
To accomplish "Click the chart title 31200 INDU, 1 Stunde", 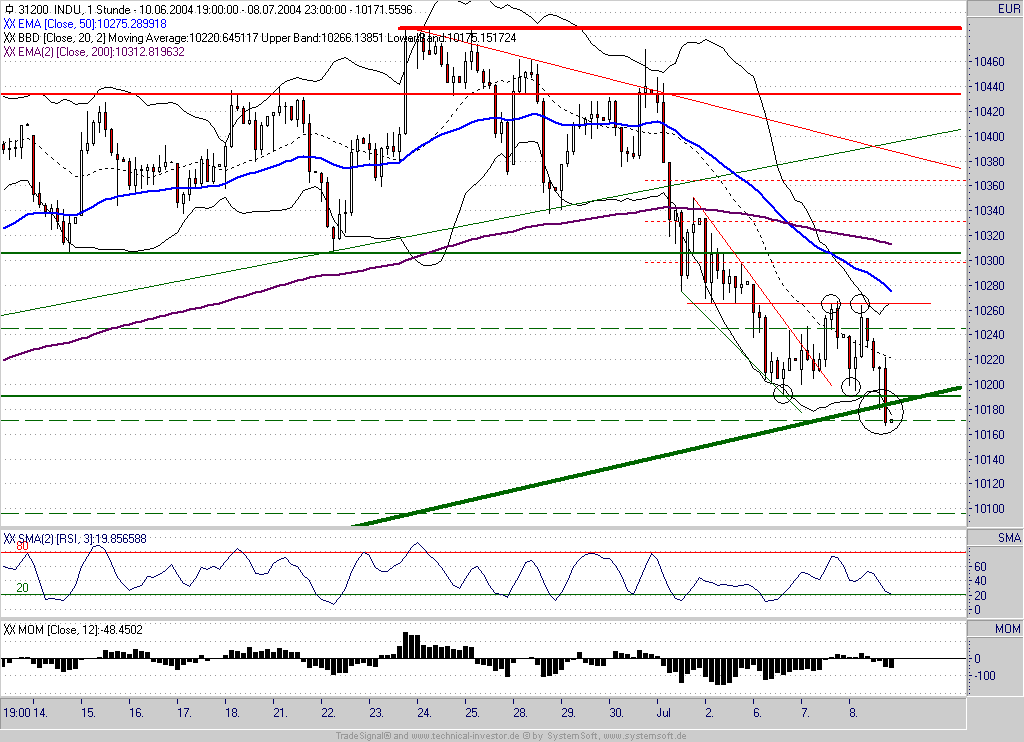I will (76, 10).
